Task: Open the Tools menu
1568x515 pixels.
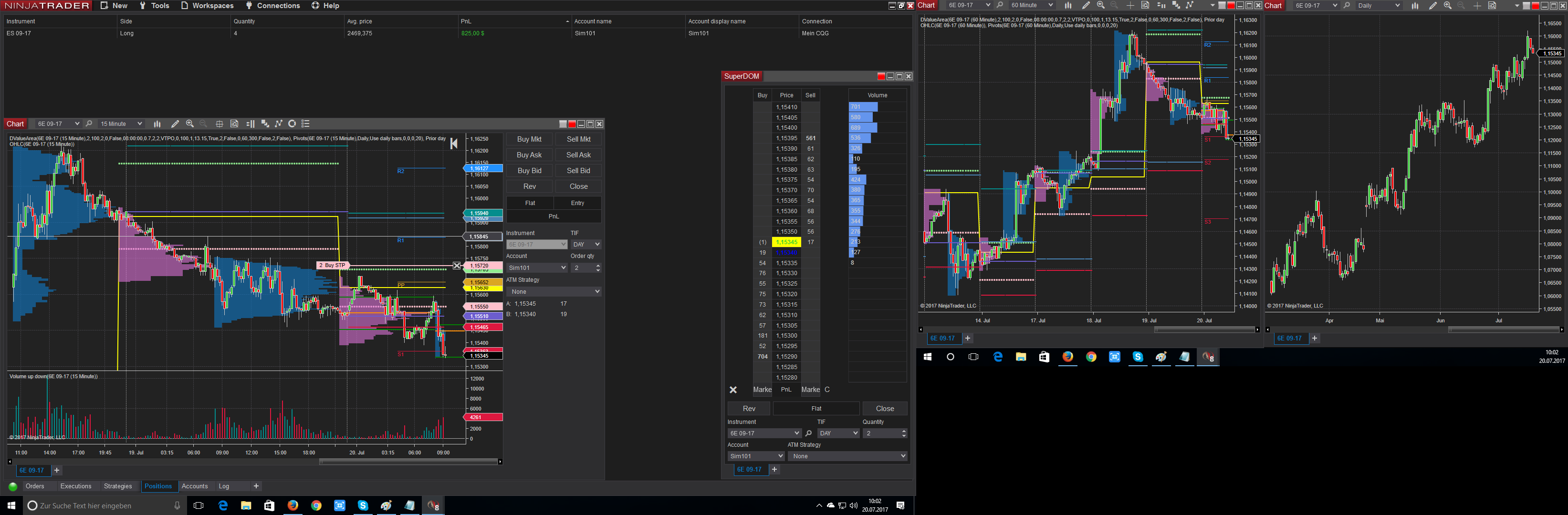Action: coord(154,5)
